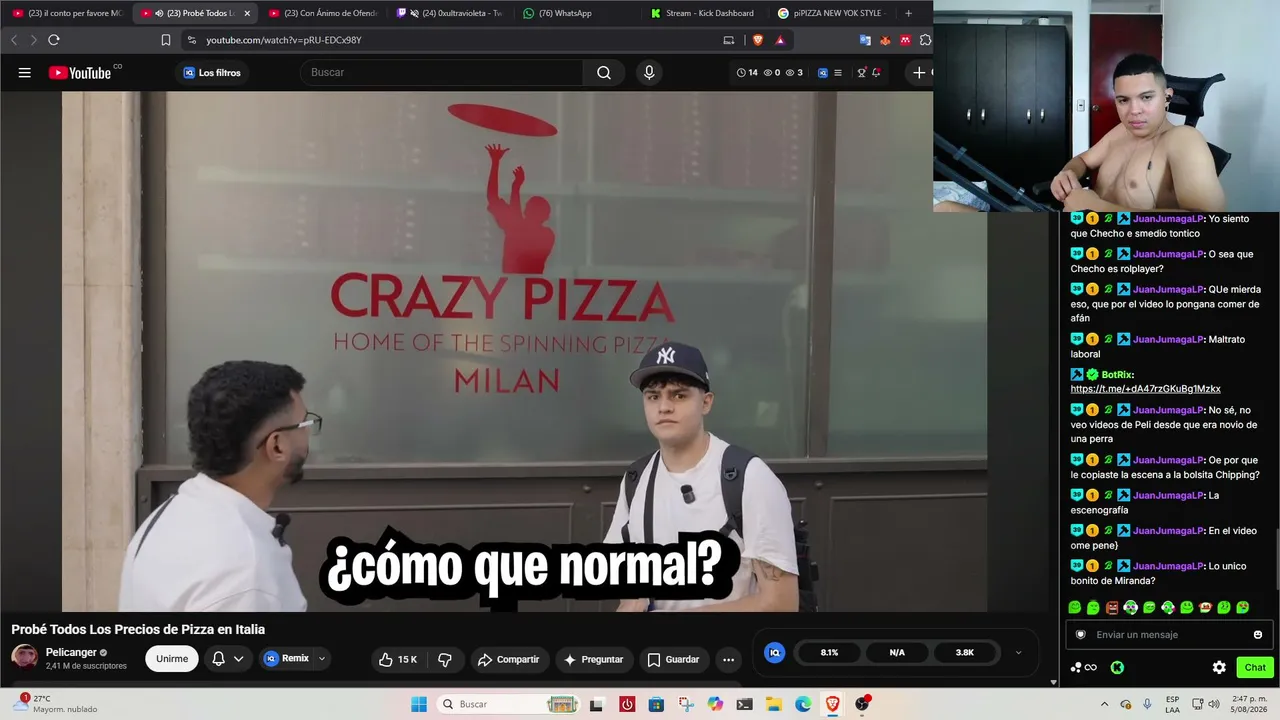1280x720 pixels.
Task: Start voice search with the microphone icon
Action: pyautogui.click(x=649, y=72)
